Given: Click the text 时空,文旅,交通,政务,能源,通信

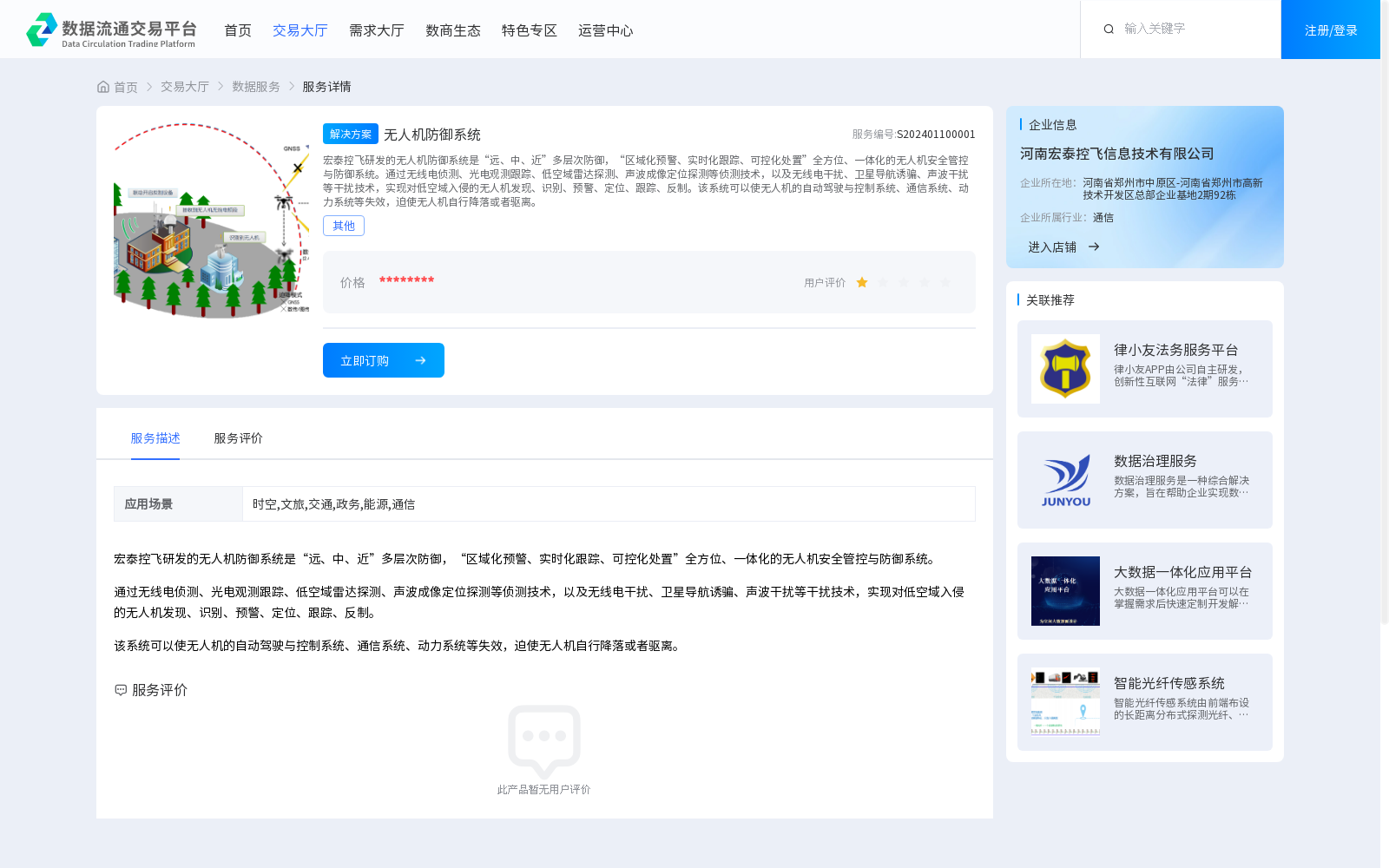Looking at the screenshot, I should [334, 504].
